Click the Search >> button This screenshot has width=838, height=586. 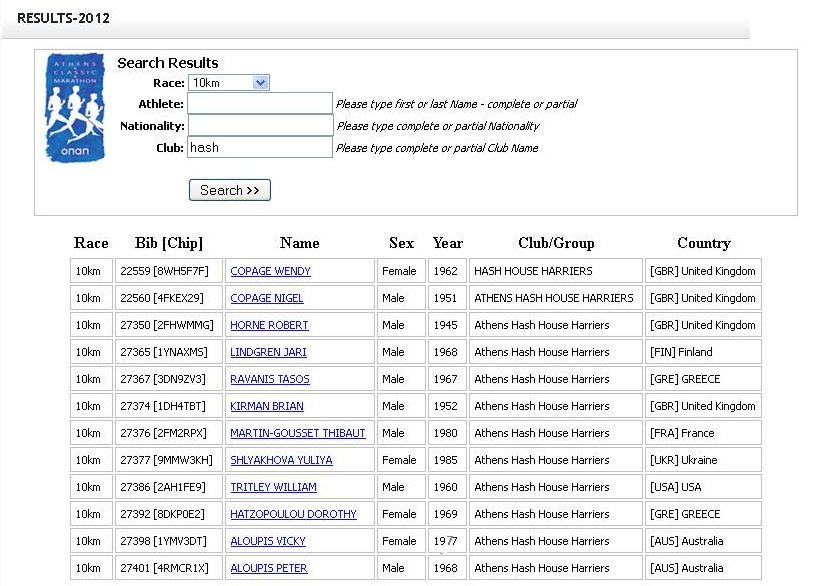point(230,190)
